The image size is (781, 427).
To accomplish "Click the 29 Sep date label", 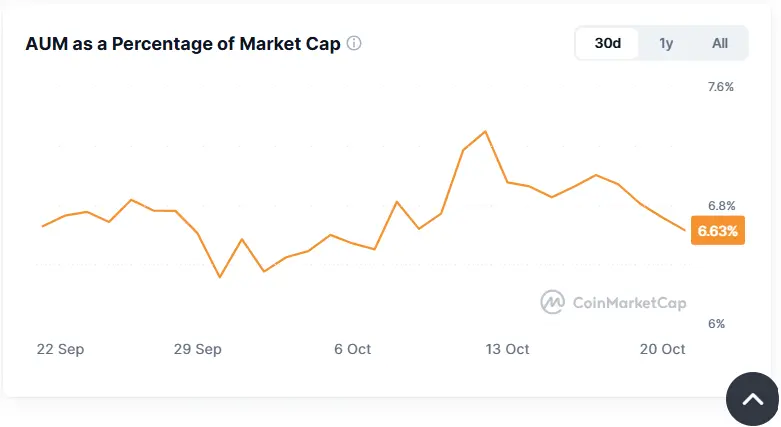I will pos(197,349).
